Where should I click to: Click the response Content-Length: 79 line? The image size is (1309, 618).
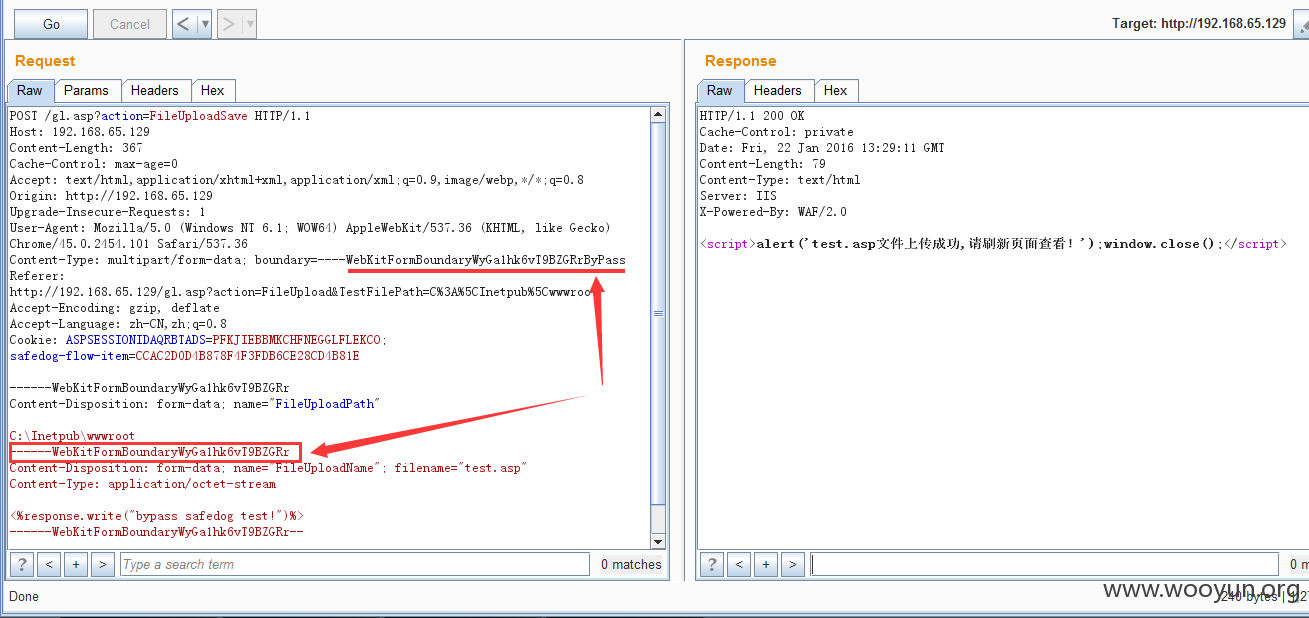[762, 164]
